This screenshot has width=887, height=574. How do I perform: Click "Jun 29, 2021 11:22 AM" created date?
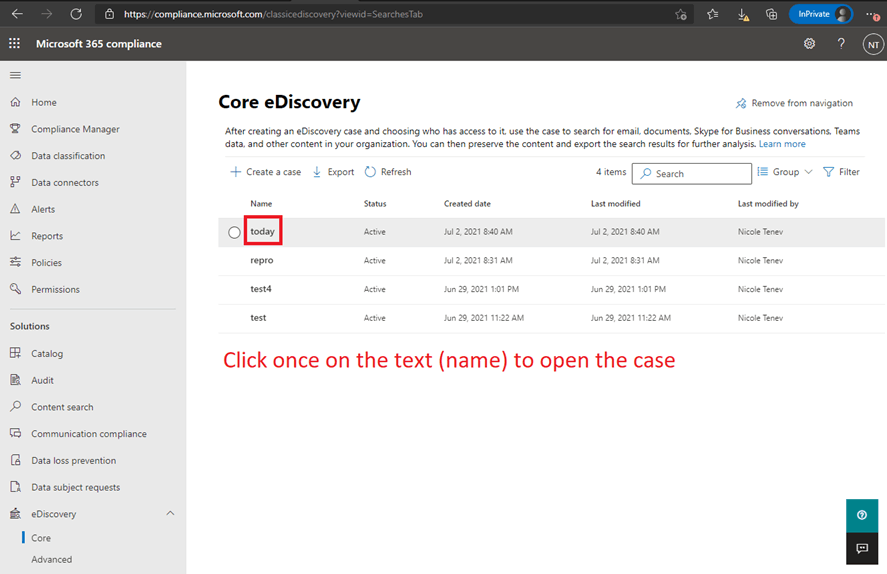(484, 318)
